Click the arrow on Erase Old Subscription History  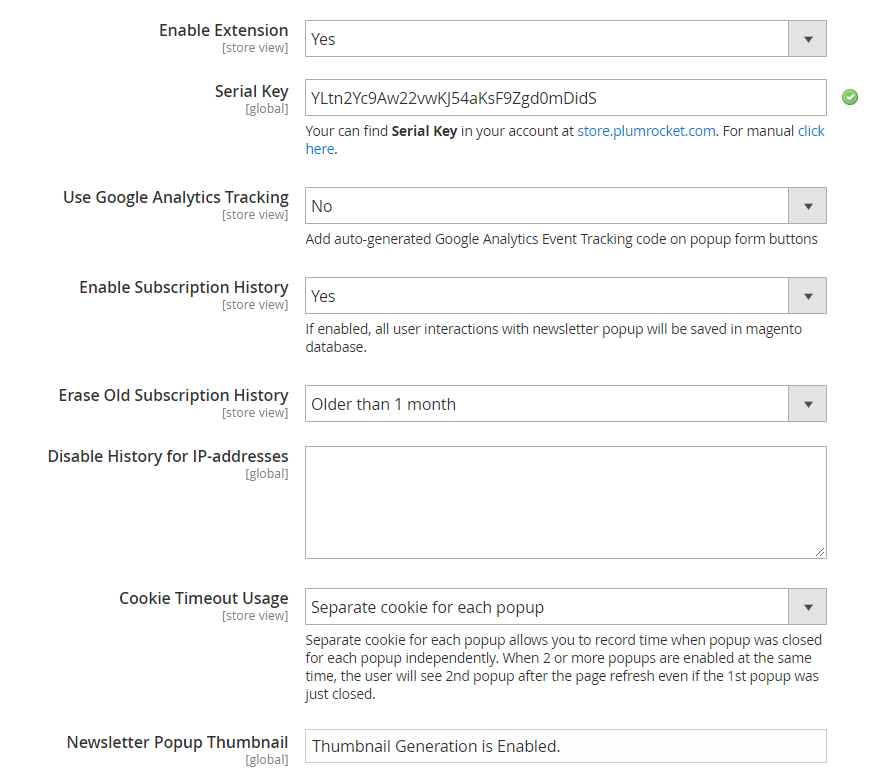(807, 404)
